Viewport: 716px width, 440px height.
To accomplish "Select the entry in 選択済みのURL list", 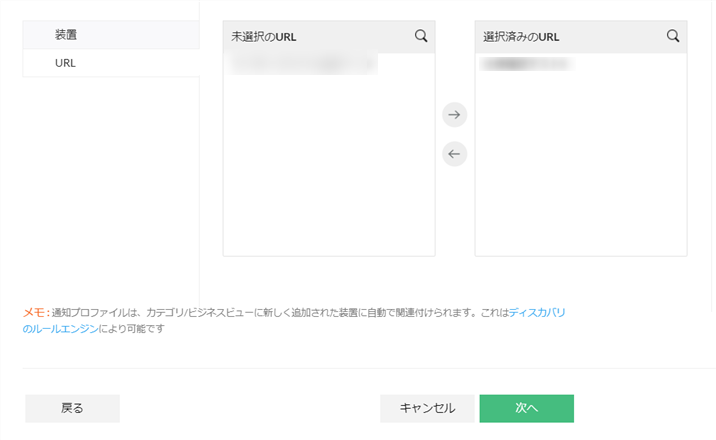I will point(527,65).
